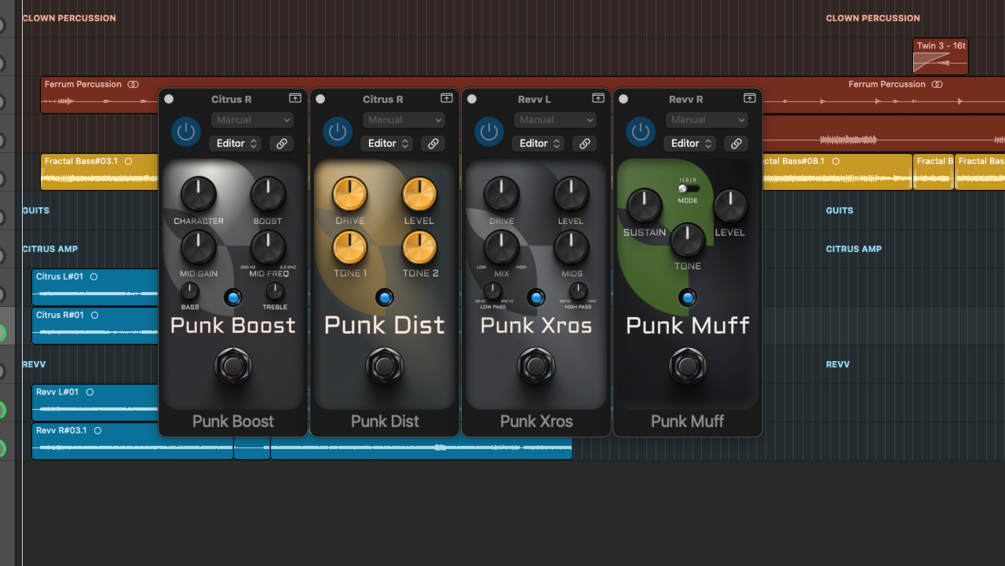Click window-mode icon on Revv L plugin header
The image size is (1005, 566).
click(598, 98)
